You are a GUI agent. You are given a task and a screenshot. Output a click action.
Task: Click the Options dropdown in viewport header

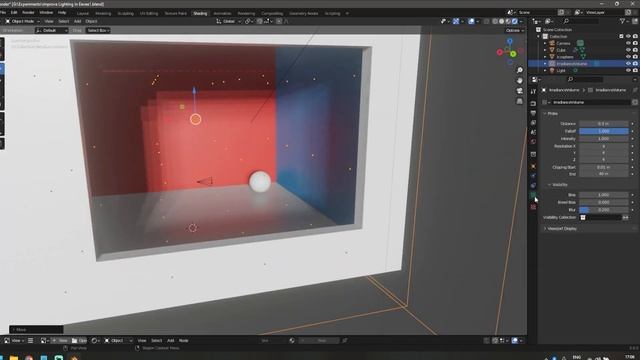coord(515,30)
